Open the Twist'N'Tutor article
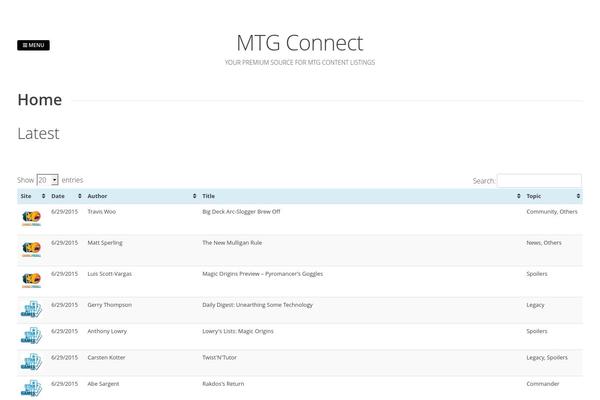The width and height of the screenshot is (600, 400). coord(219,357)
